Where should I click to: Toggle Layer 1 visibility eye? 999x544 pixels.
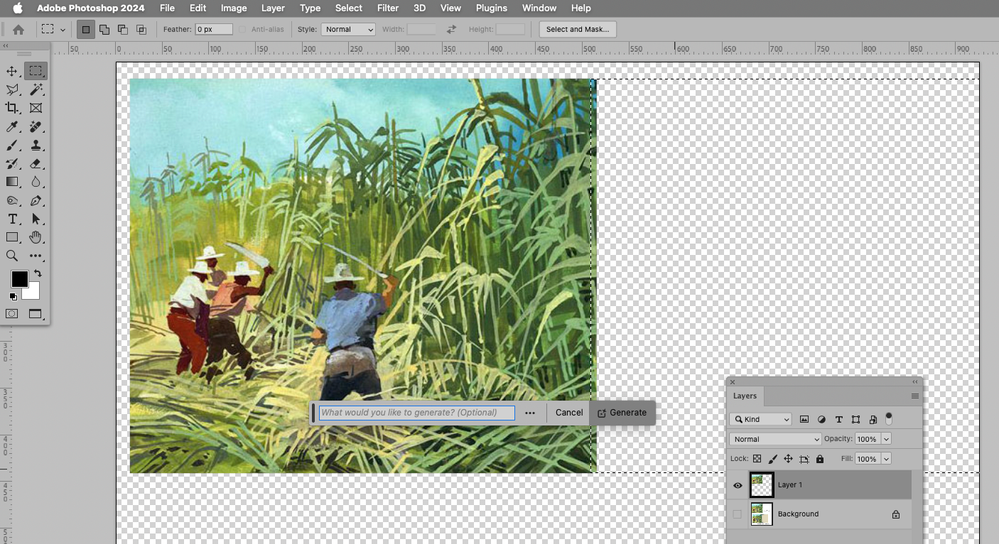[738, 485]
